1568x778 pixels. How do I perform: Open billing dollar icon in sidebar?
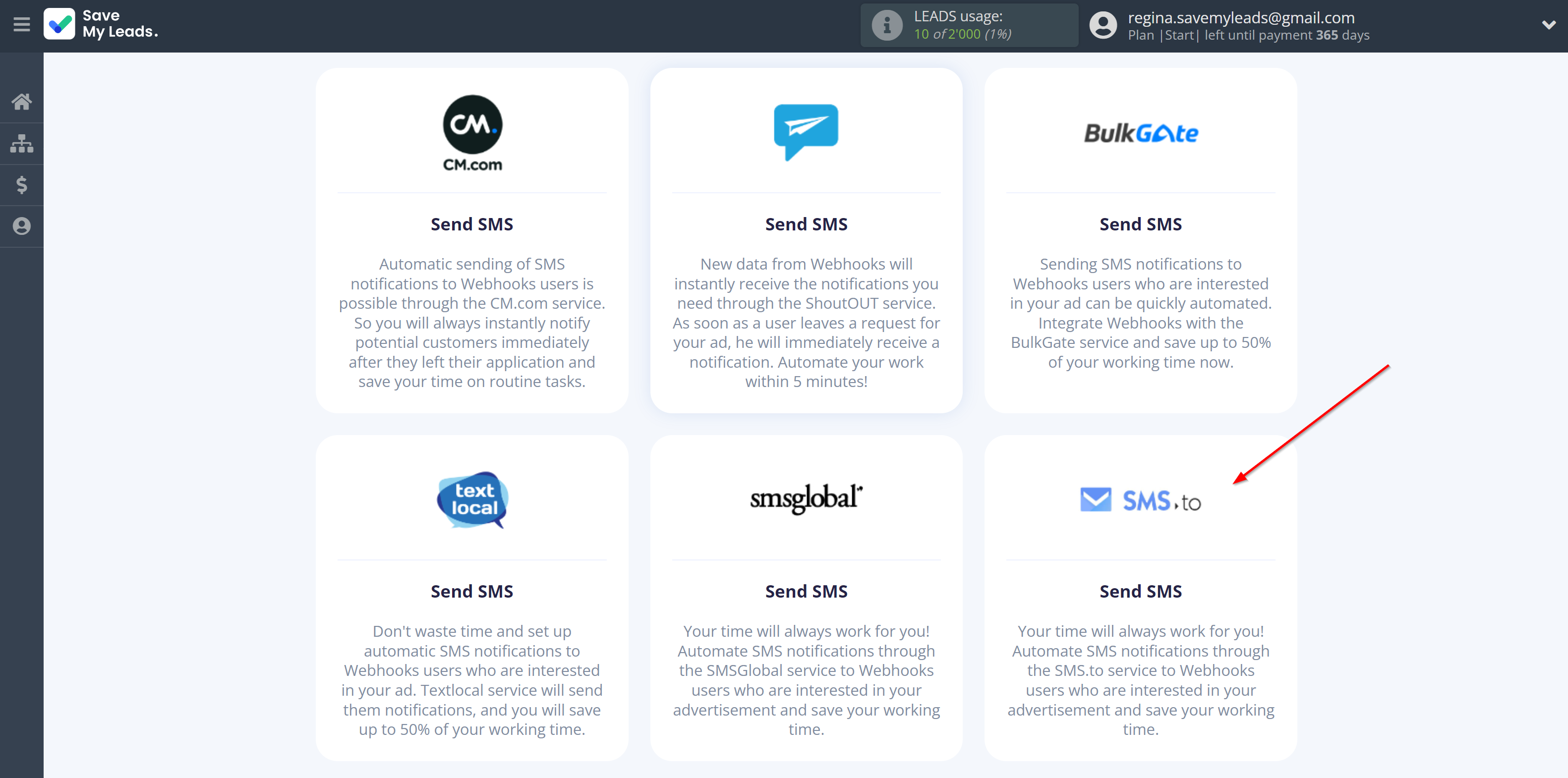21,185
